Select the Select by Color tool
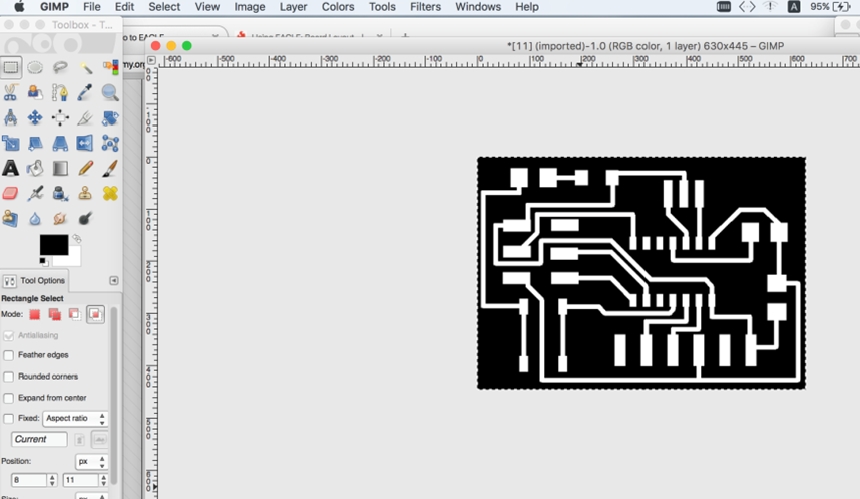The width and height of the screenshot is (860, 499). pyautogui.click(x=110, y=67)
